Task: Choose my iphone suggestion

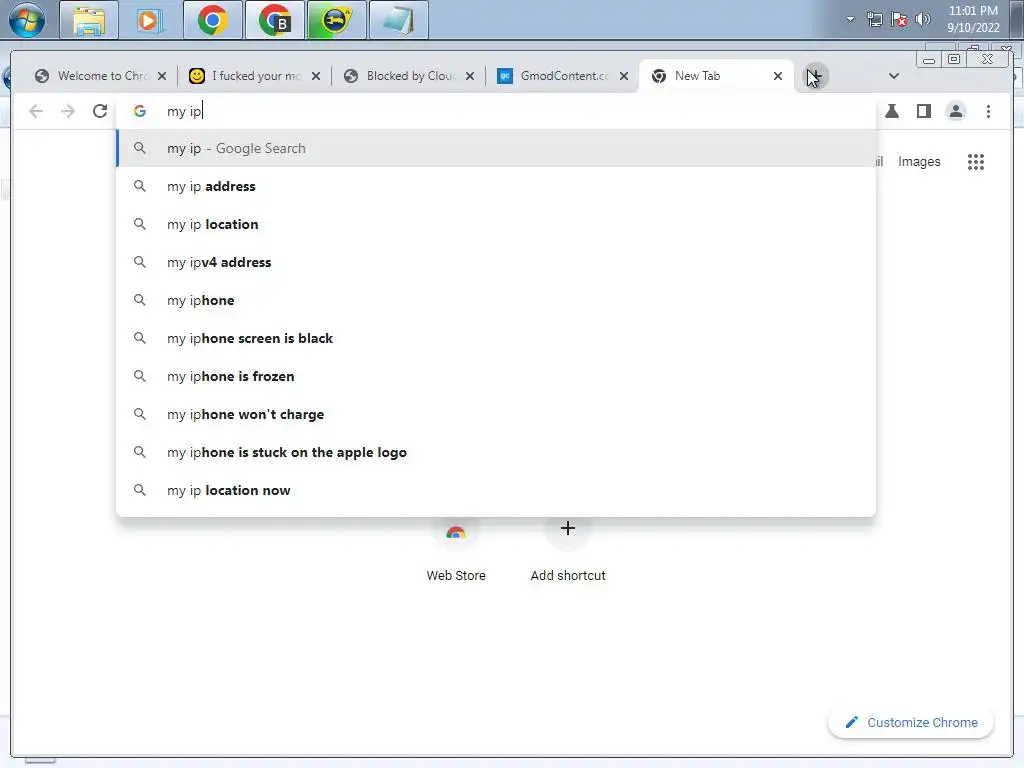Action: pos(496,300)
